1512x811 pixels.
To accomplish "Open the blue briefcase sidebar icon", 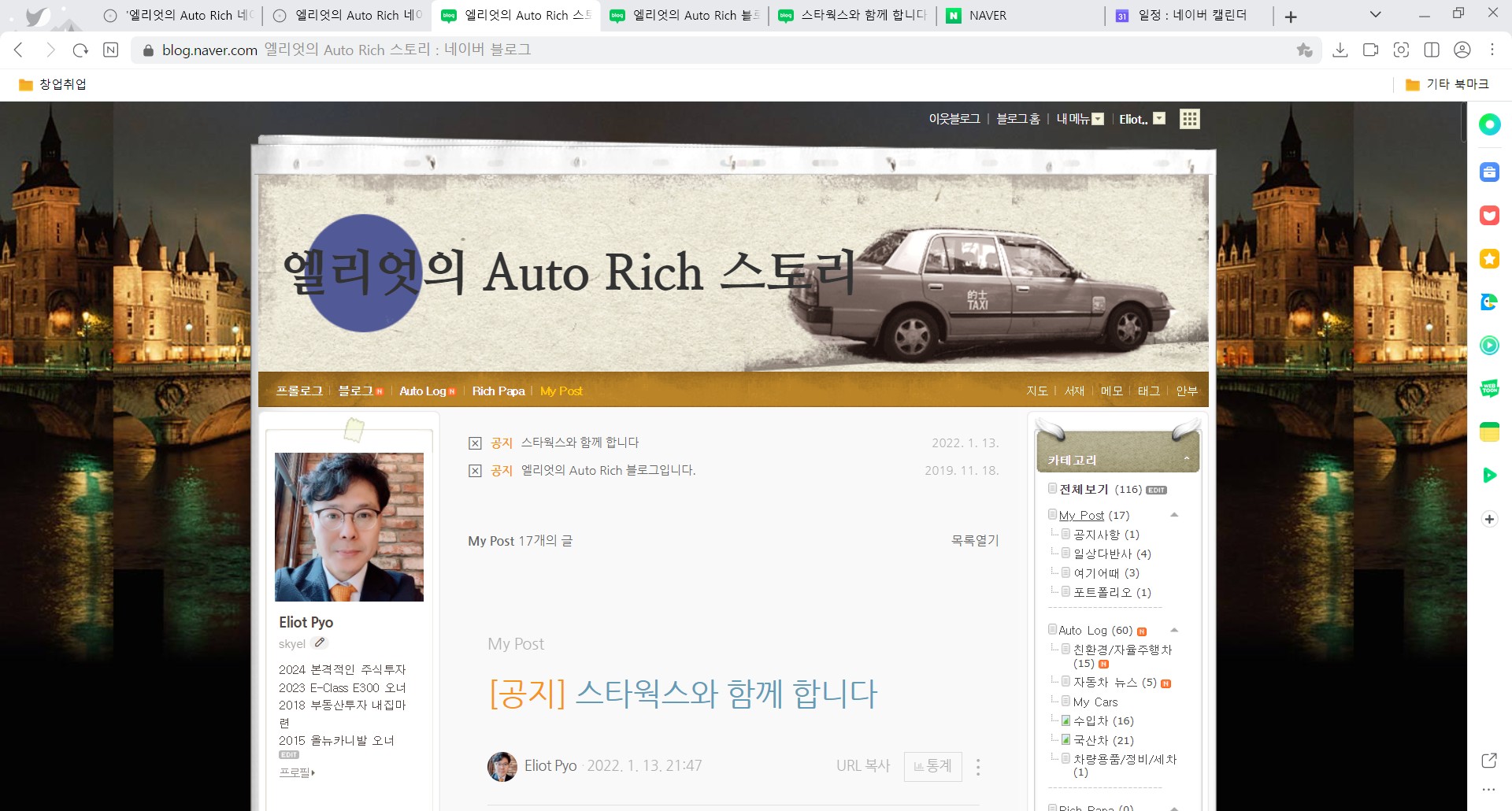I will point(1489,172).
